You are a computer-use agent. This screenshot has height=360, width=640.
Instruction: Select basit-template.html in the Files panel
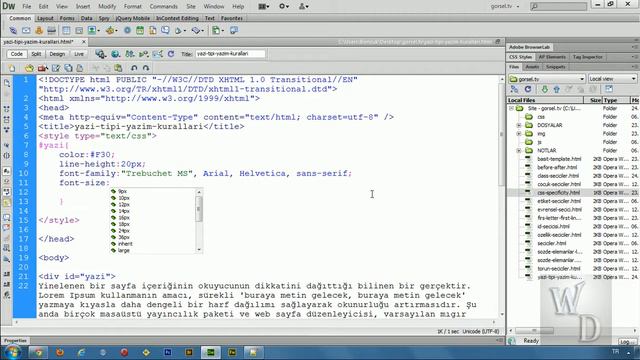[559, 159]
